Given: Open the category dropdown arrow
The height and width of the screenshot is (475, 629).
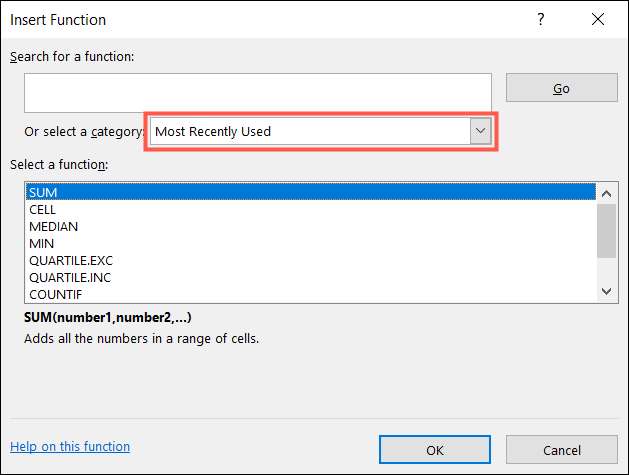Looking at the screenshot, I should point(481,131).
